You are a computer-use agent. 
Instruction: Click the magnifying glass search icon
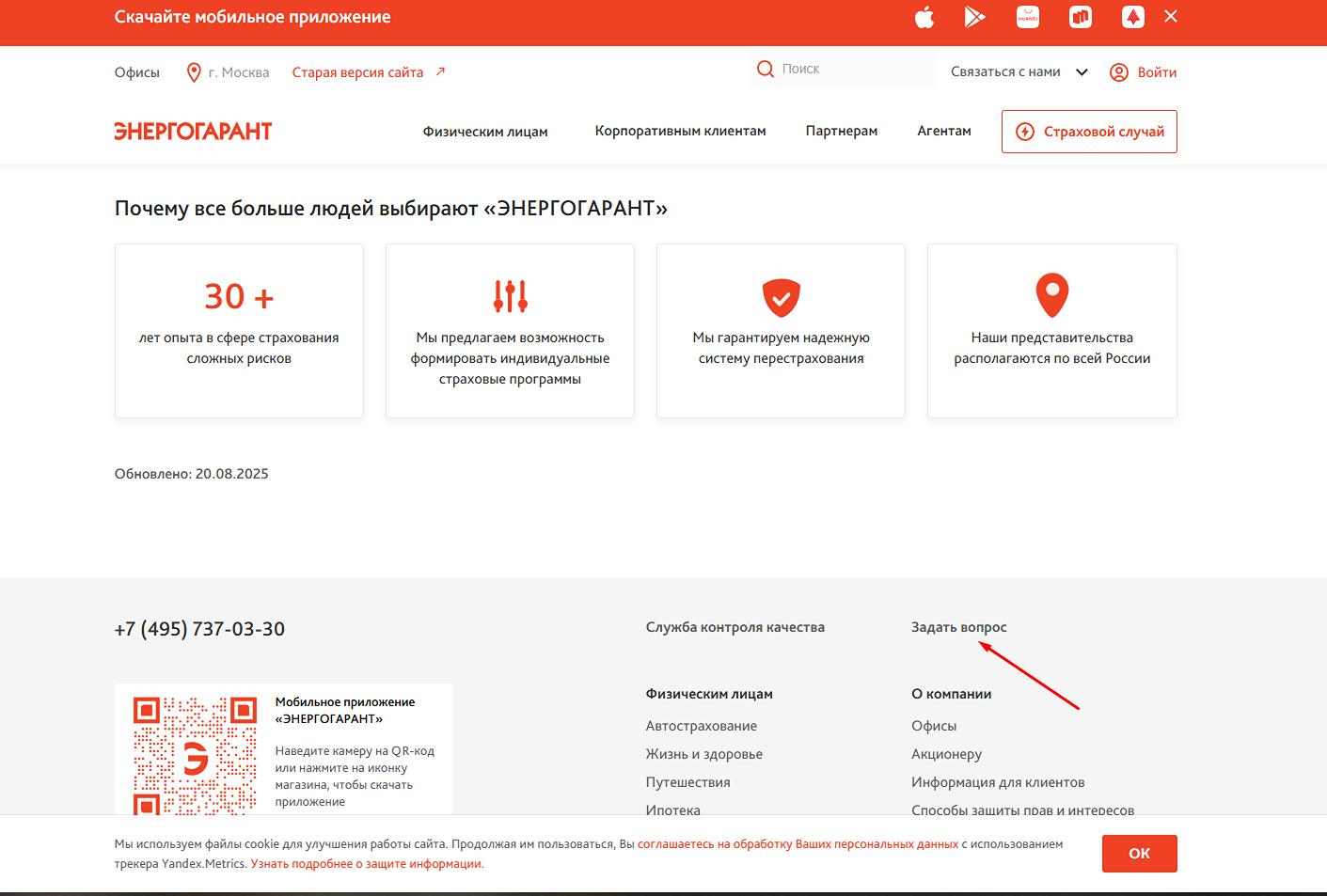766,69
